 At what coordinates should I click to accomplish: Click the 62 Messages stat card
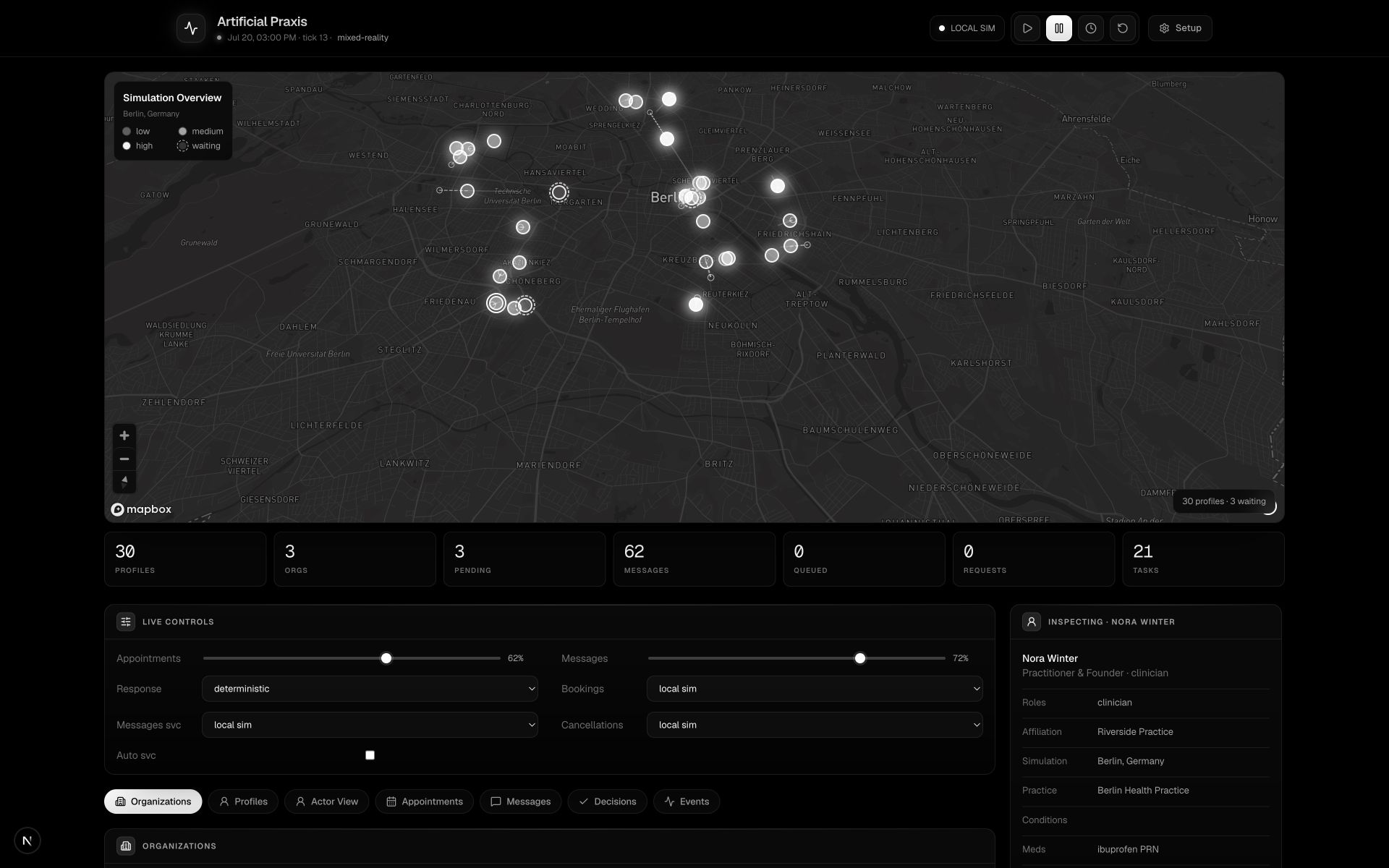(x=694, y=559)
